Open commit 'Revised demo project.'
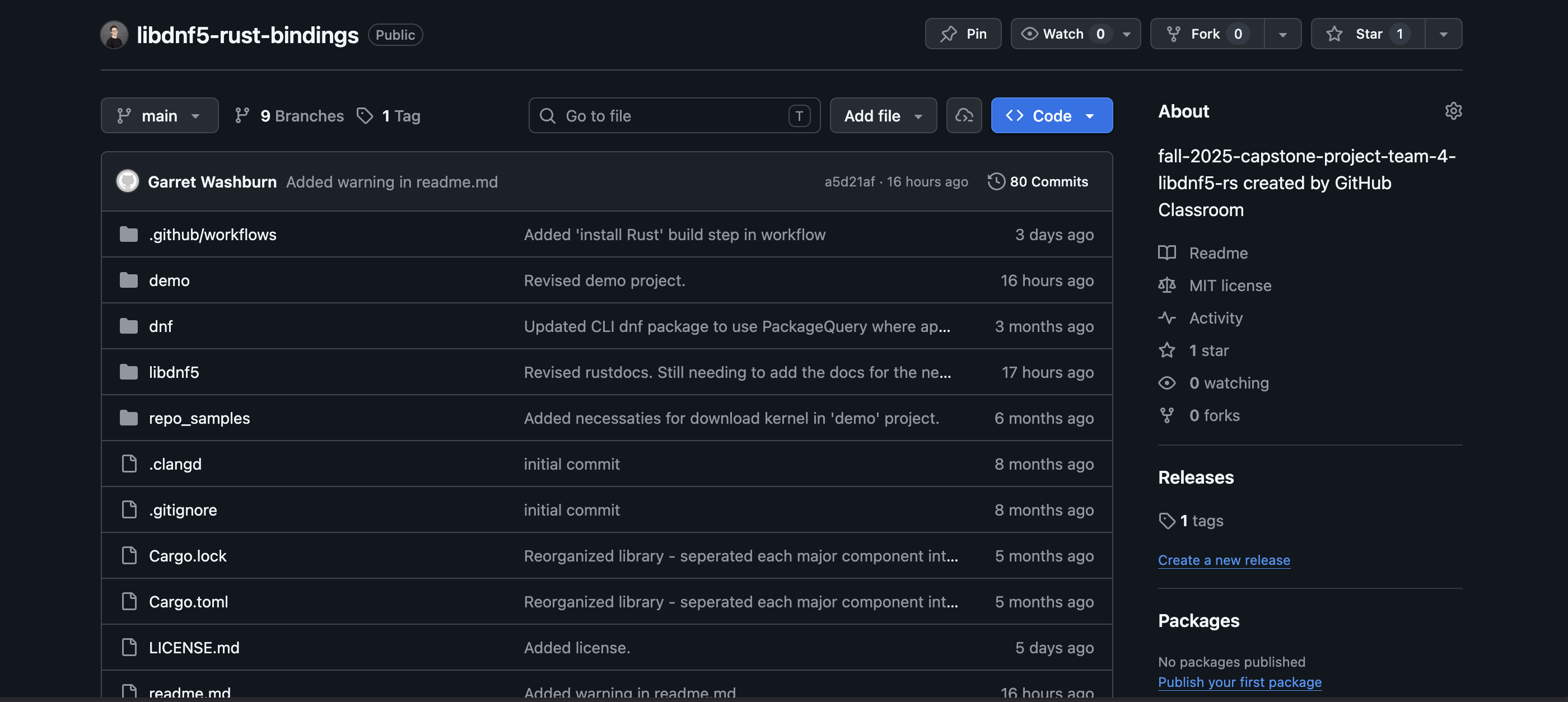 point(604,280)
